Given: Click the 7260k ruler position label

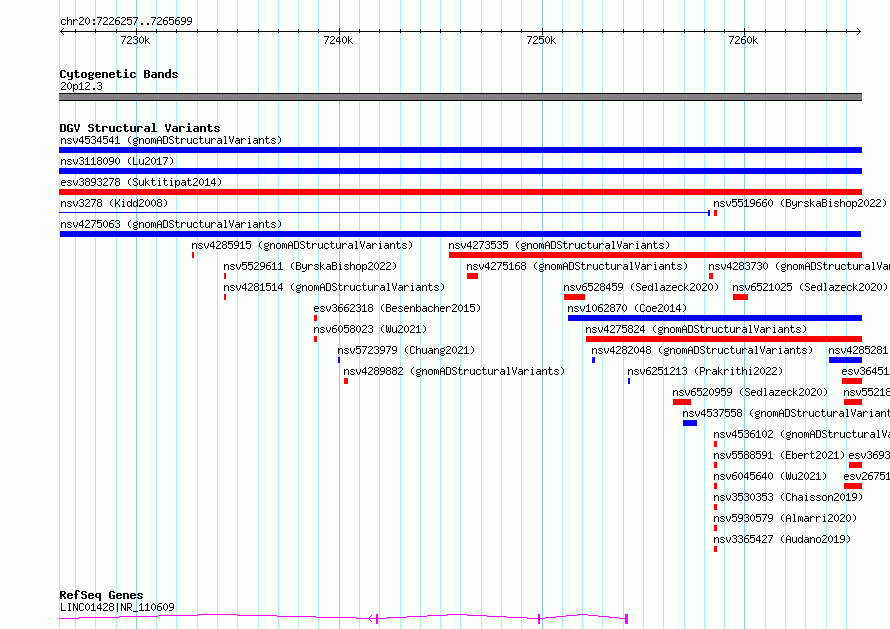Looking at the screenshot, I should [743, 40].
